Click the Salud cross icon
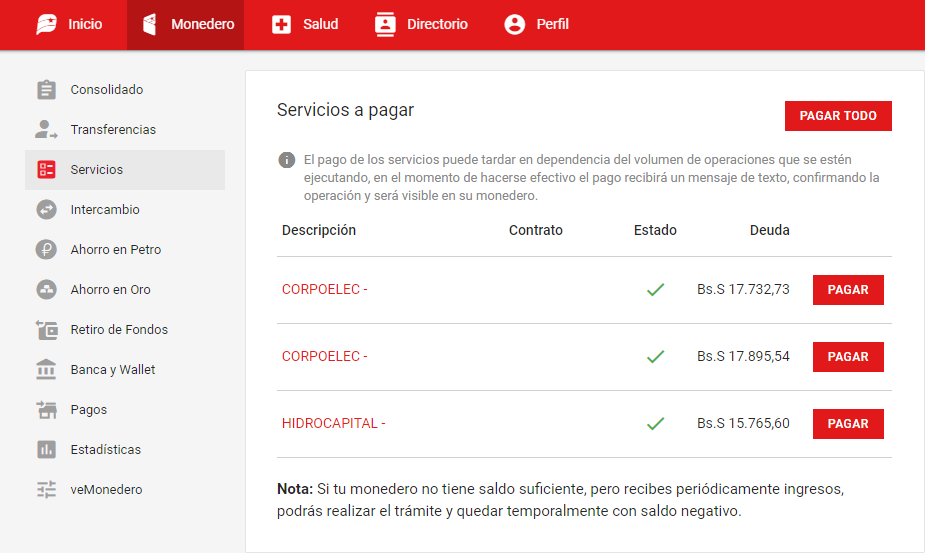This screenshot has height=553, width=925. [x=281, y=24]
